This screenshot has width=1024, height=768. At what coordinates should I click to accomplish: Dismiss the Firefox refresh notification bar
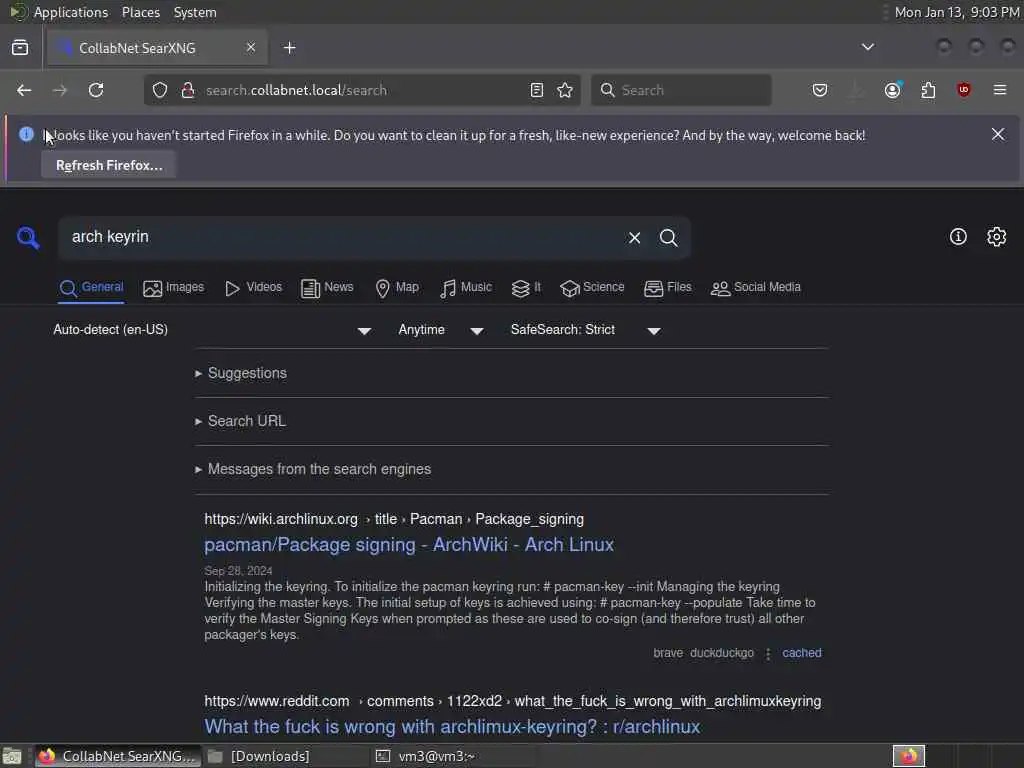(998, 135)
